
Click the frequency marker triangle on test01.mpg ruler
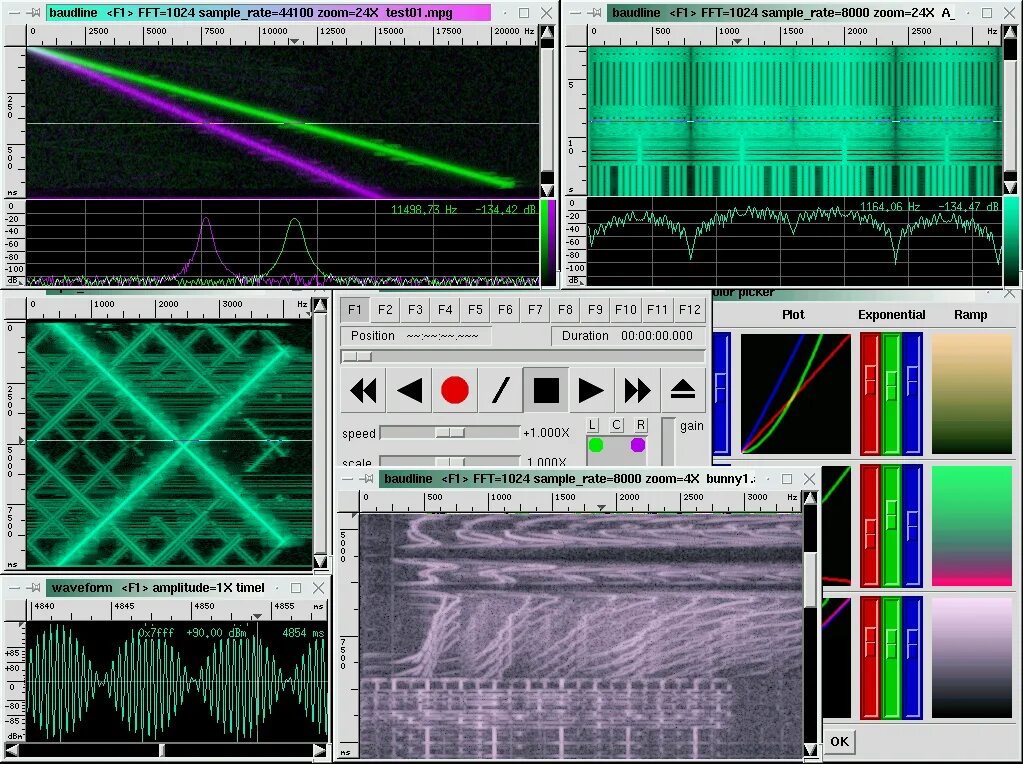tap(294, 41)
